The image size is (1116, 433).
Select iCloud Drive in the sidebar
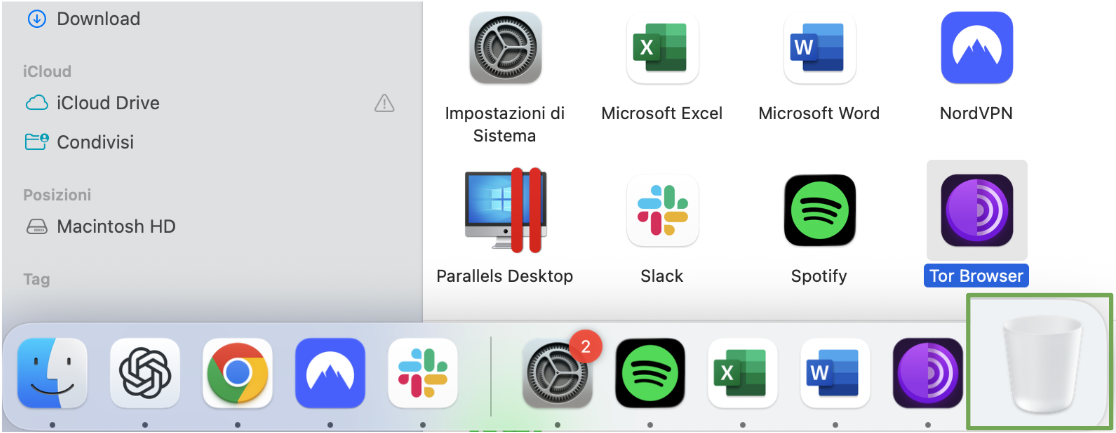[108, 103]
